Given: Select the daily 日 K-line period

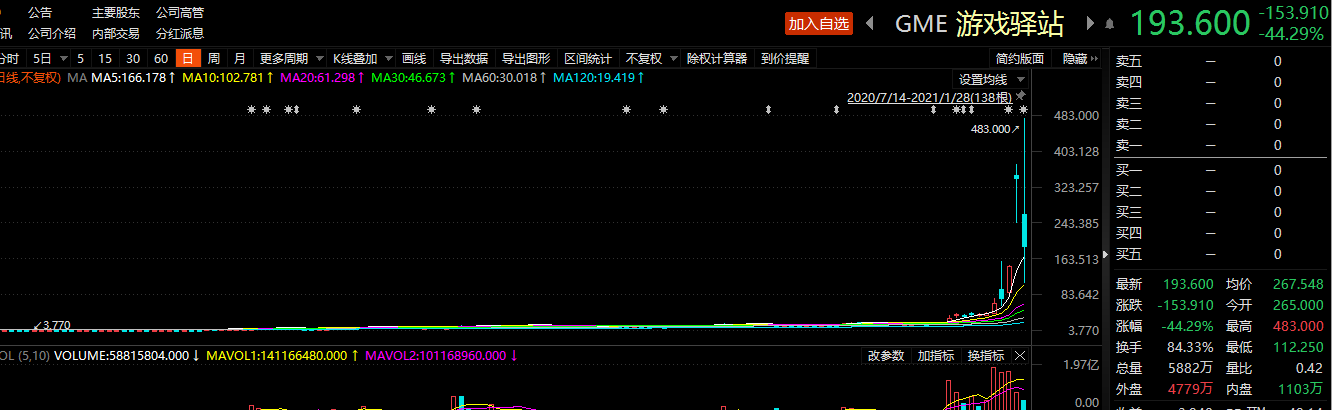Looking at the screenshot, I should [187, 58].
